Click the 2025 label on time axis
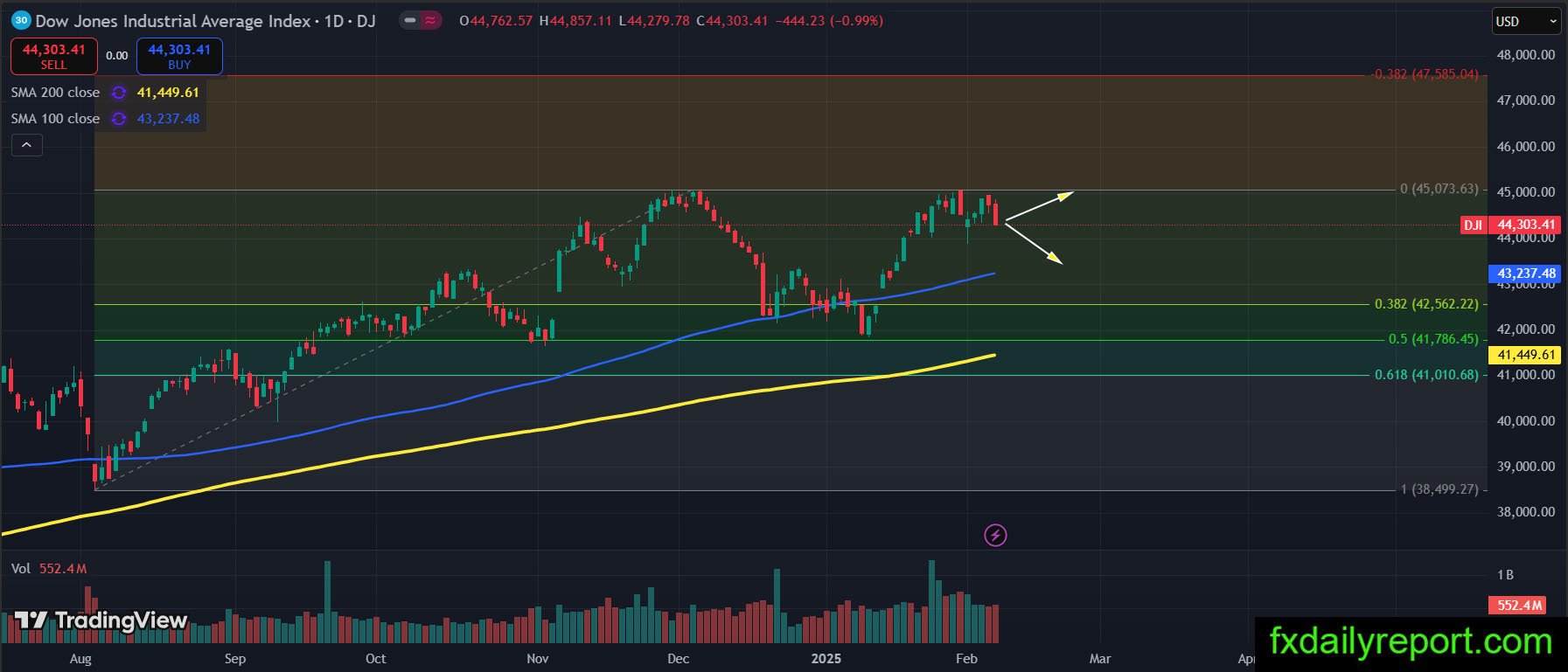 click(826, 659)
